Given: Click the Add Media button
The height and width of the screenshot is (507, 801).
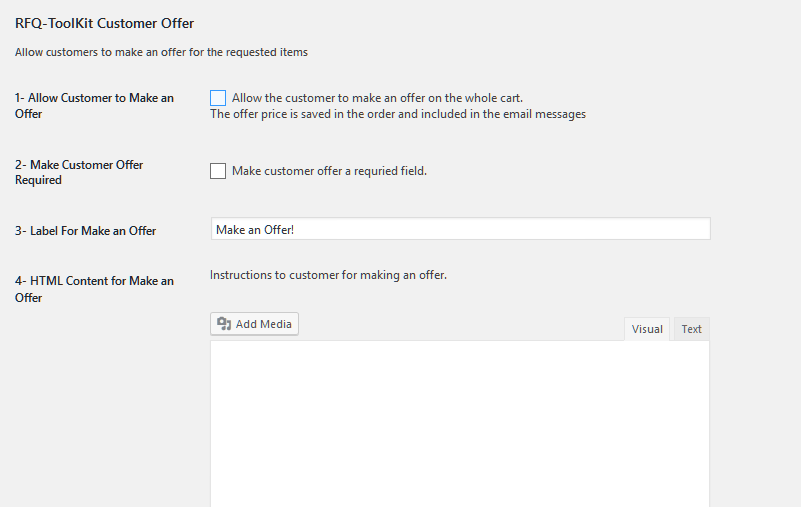Looking at the screenshot, I should (254, 324).
